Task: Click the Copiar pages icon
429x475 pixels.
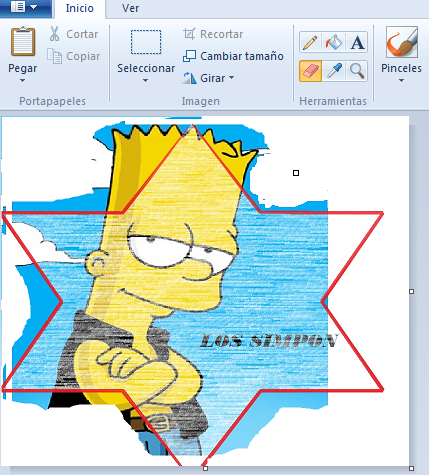Action: pyautogui.click(x=54, y=56)
